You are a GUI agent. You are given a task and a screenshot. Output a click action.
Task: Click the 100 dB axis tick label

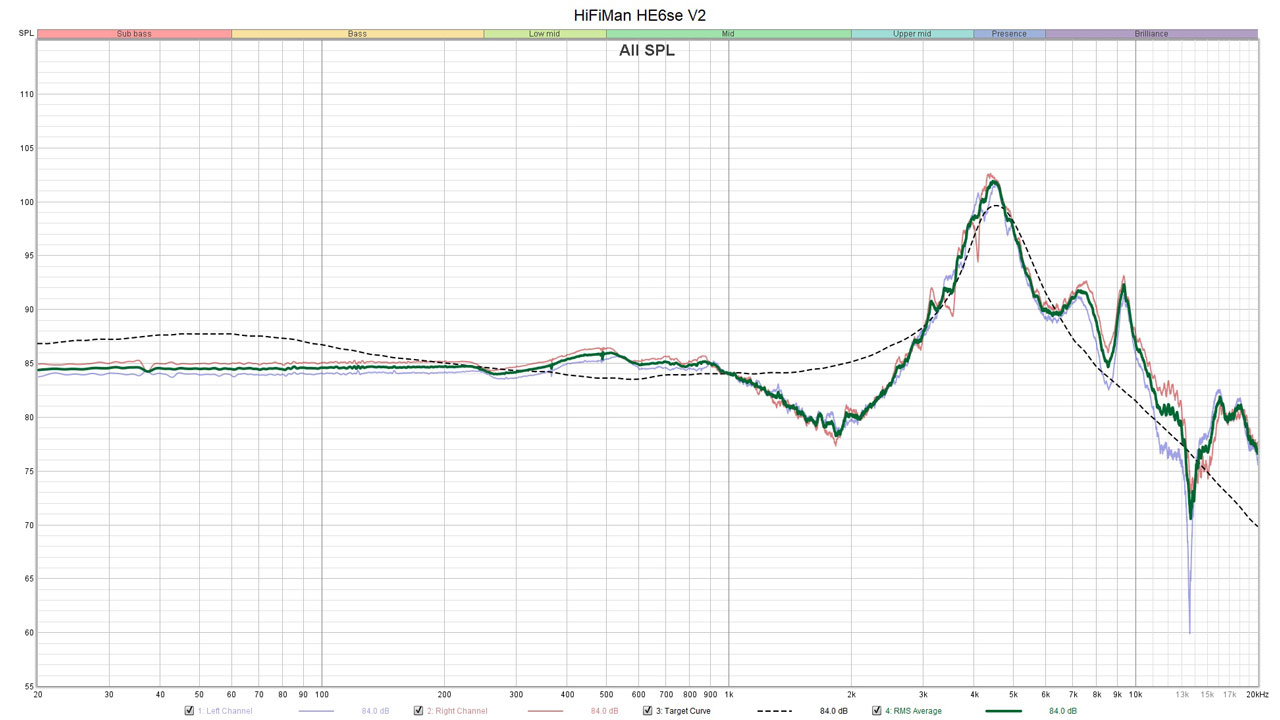pyautogui.click(x=25, y=202)
